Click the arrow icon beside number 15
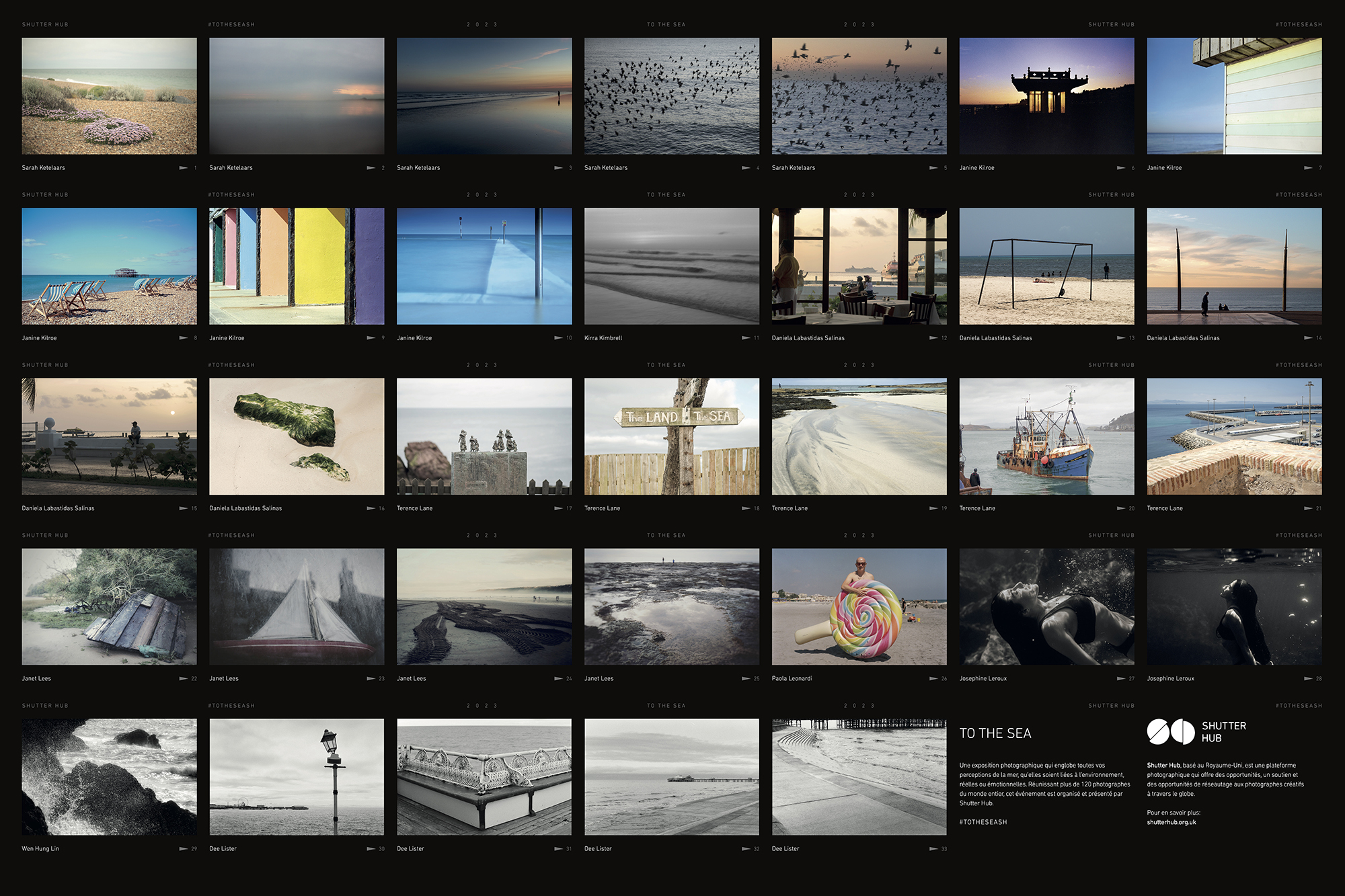 183,508
